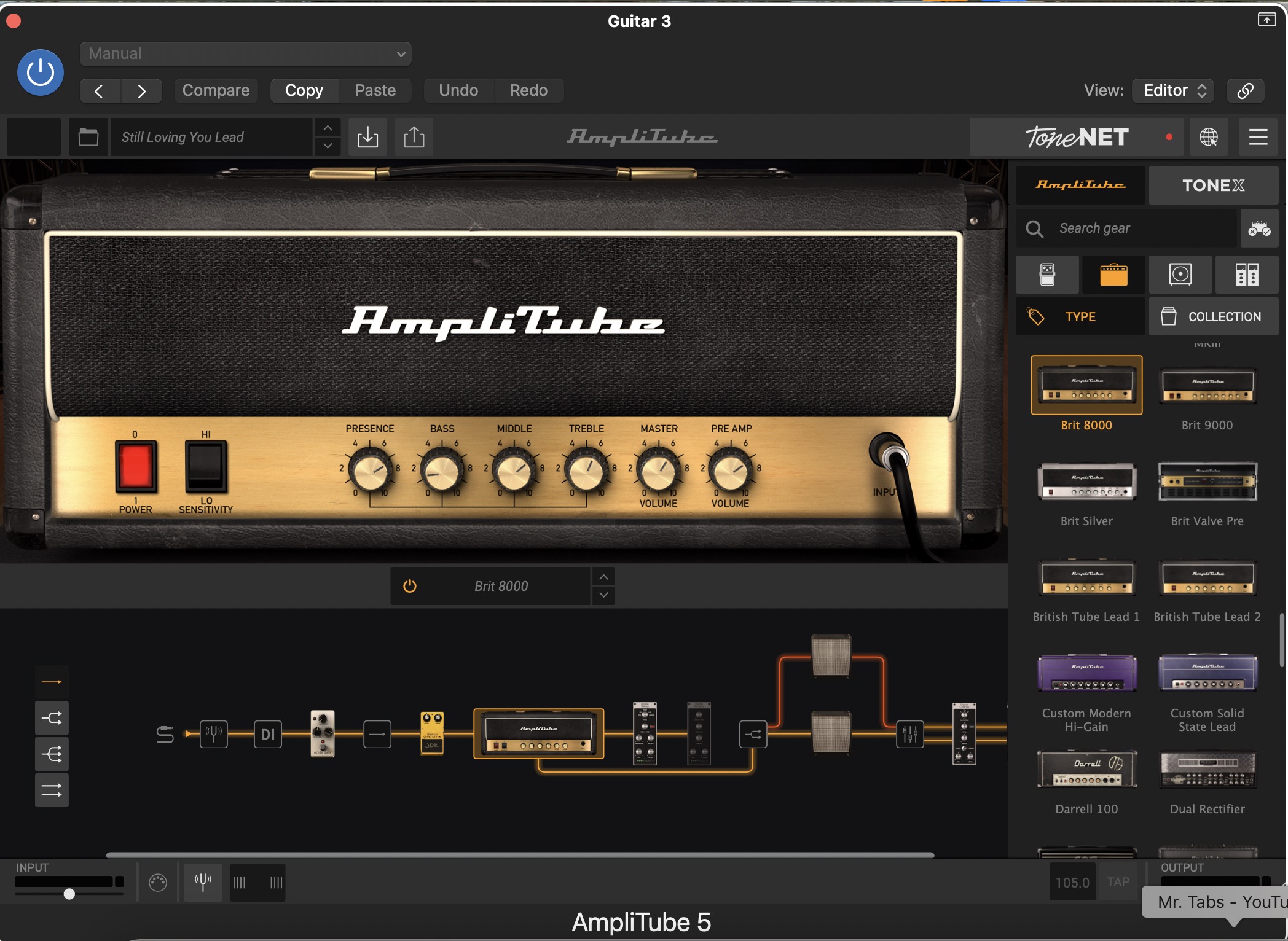The height and width of the screenshot is (941, 1288).
Task: Click the Copy button
Action: [304, 90]
